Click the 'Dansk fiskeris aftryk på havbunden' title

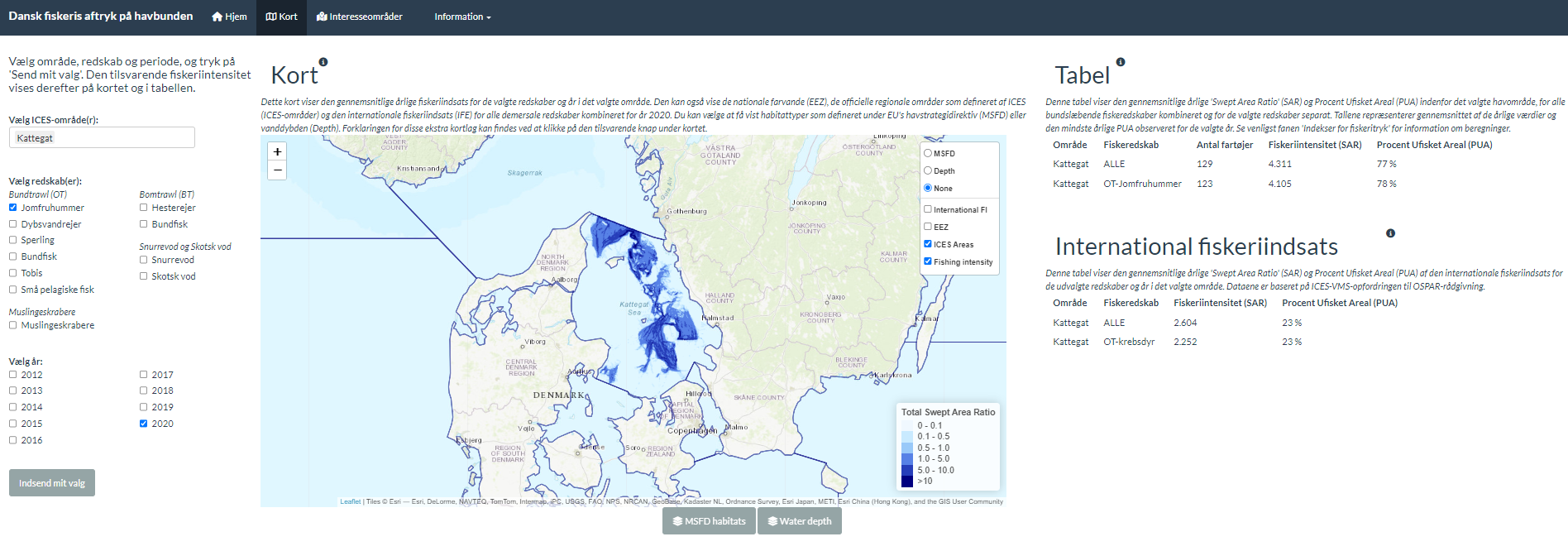(101, 16)
